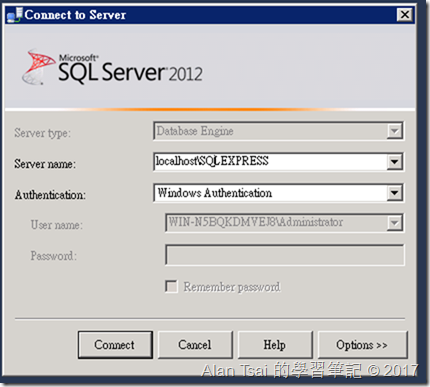Select the Windows Authentication combo box
The image size is (430, 387).
279,193
